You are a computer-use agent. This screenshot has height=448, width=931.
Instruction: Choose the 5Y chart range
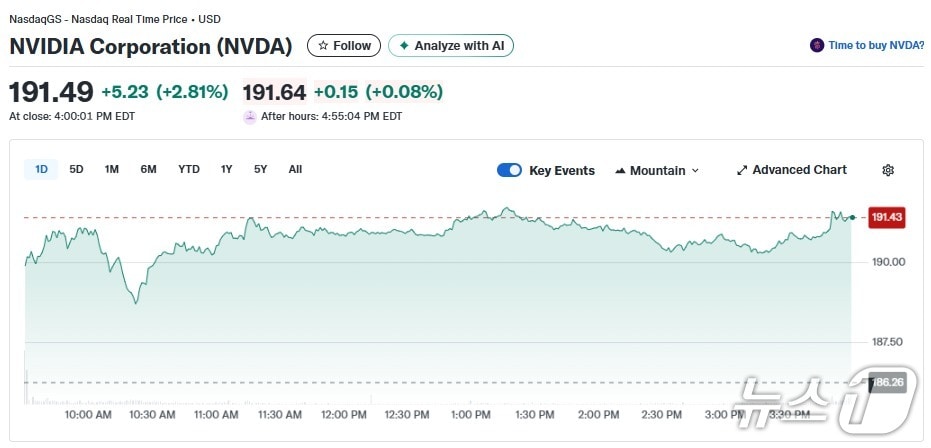(260, 170)
